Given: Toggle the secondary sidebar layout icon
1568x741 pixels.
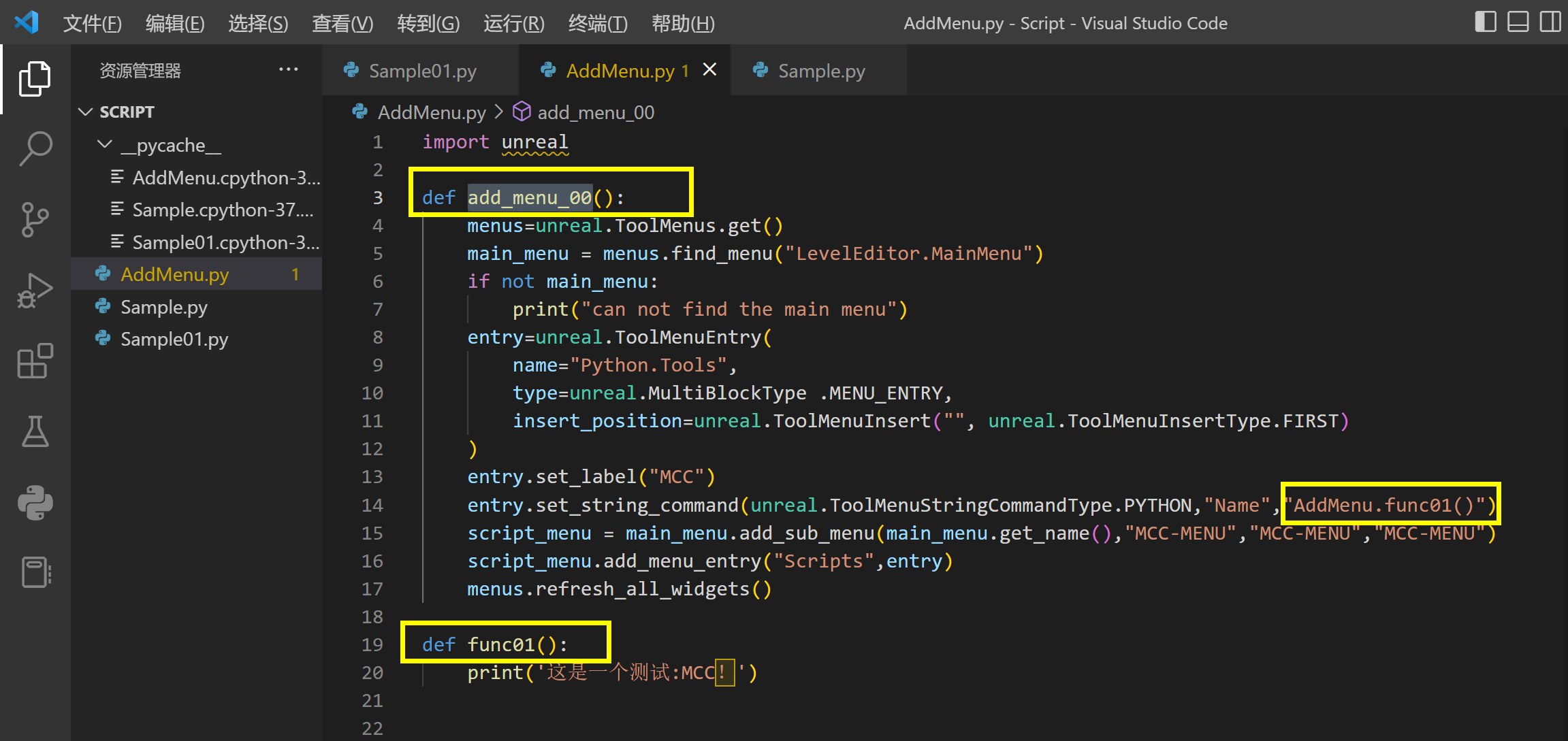Looking at the screenshot, I should click(1550, 22).
